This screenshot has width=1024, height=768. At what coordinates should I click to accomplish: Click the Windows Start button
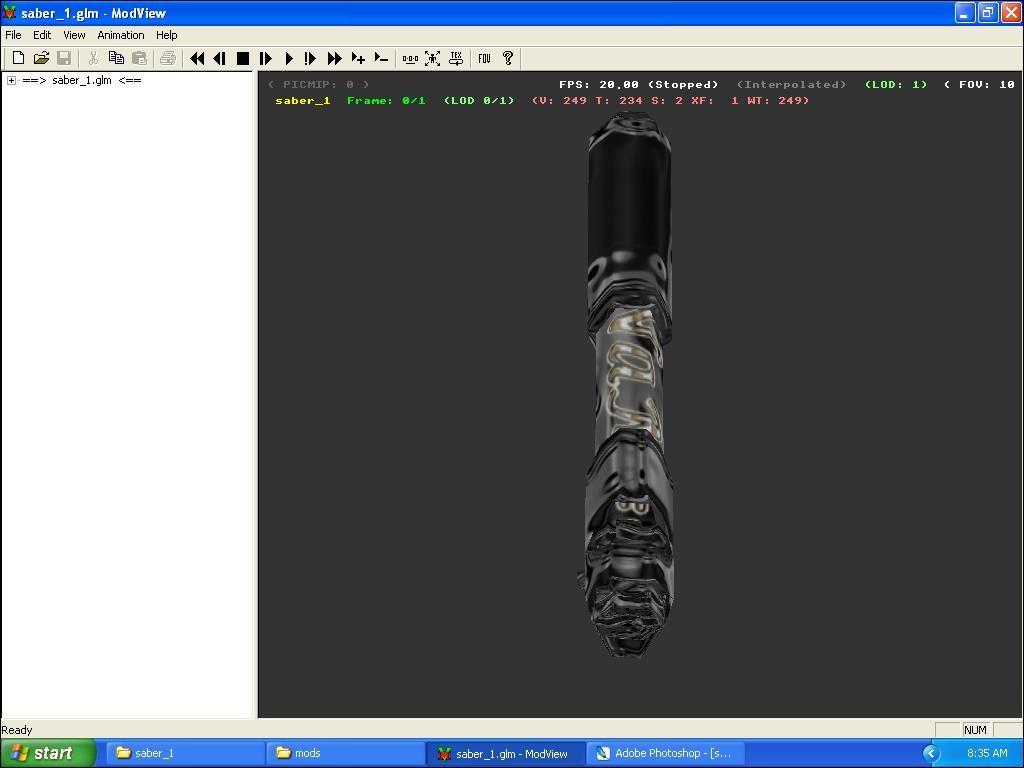[x=46, y=753]
